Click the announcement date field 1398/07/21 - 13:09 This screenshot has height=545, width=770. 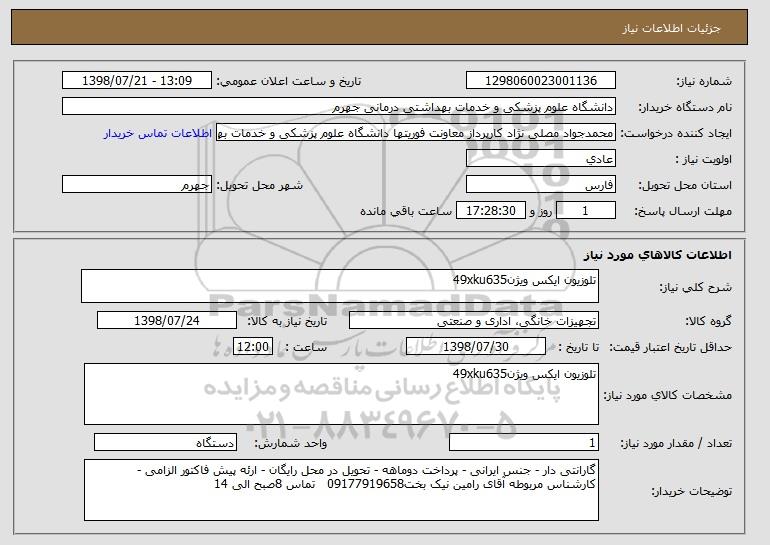point(137,81)
